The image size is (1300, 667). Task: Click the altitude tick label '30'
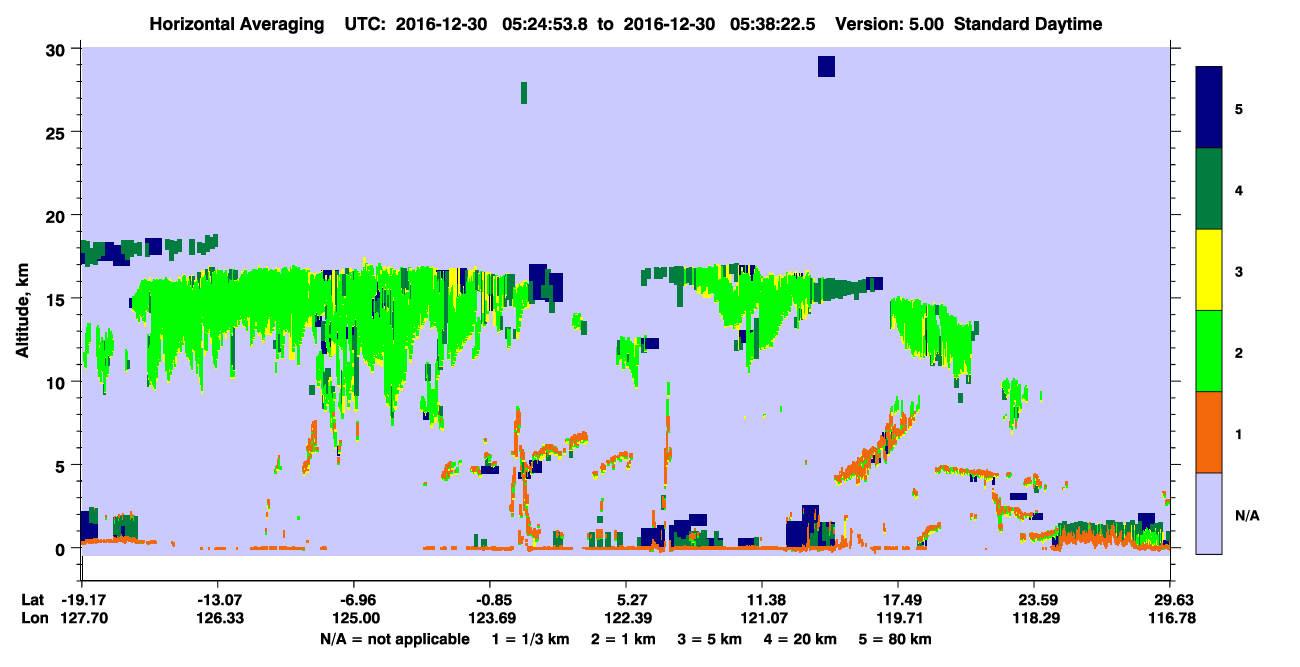pyautogui.click(x=58, y=49)
